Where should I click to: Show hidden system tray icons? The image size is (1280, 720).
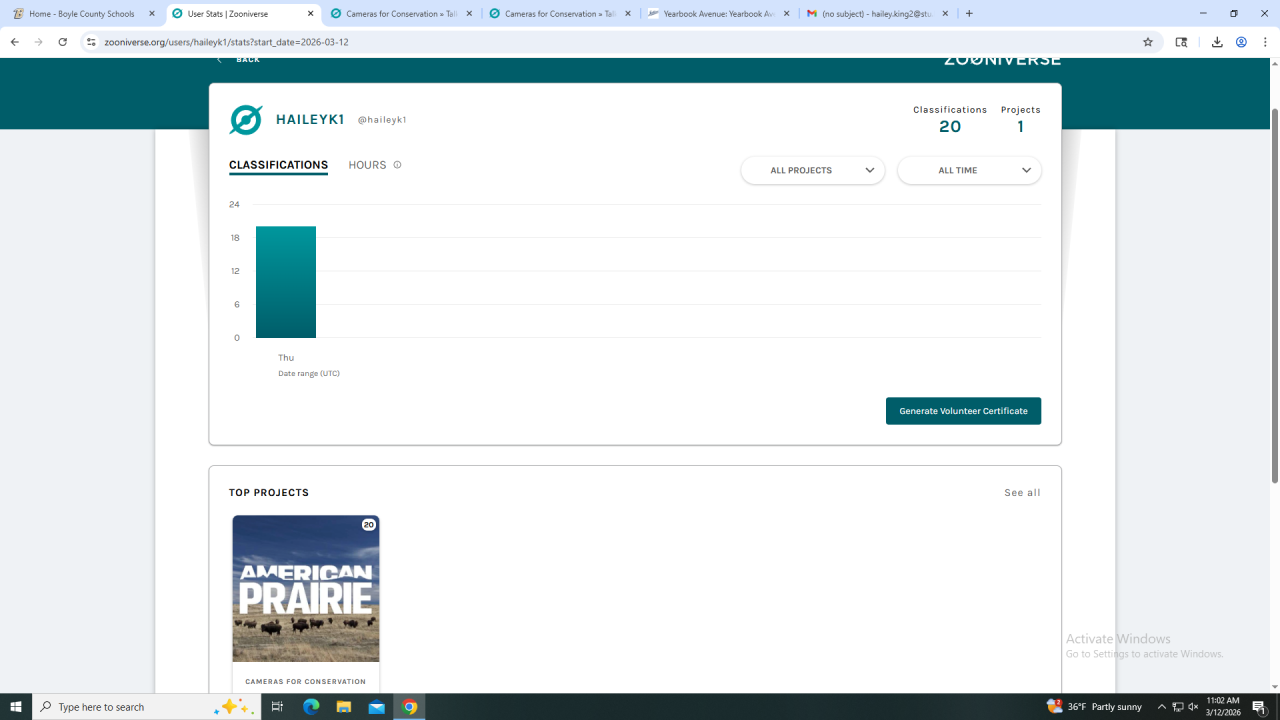[1161, 707]
